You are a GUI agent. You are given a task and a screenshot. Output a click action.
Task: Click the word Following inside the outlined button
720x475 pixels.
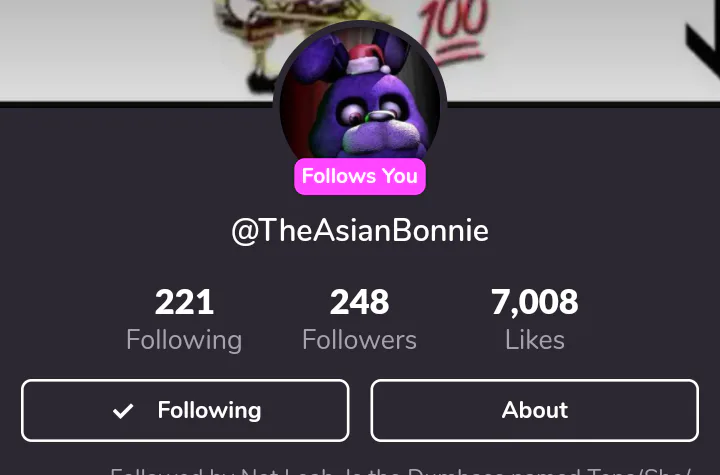(x=209, y=411)
